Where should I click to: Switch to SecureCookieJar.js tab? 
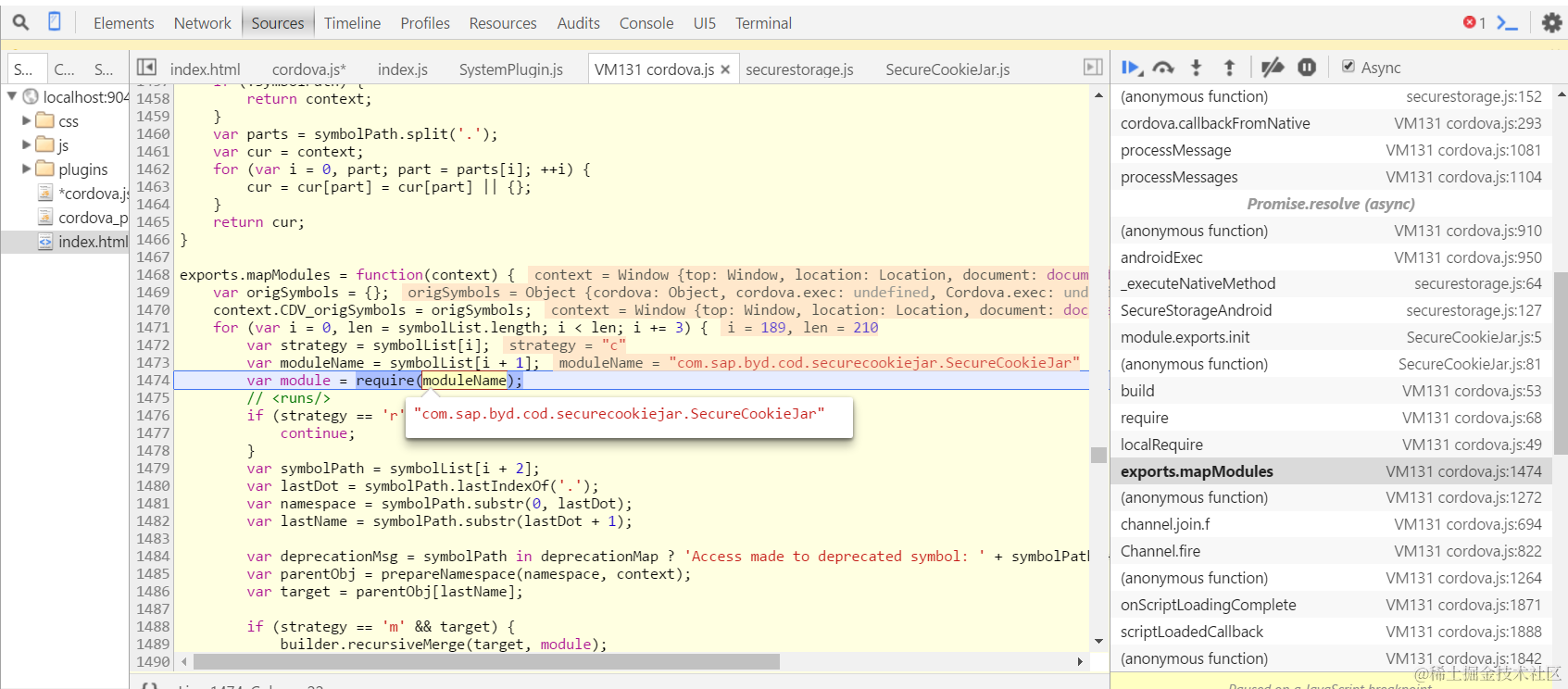click(947, 69)
